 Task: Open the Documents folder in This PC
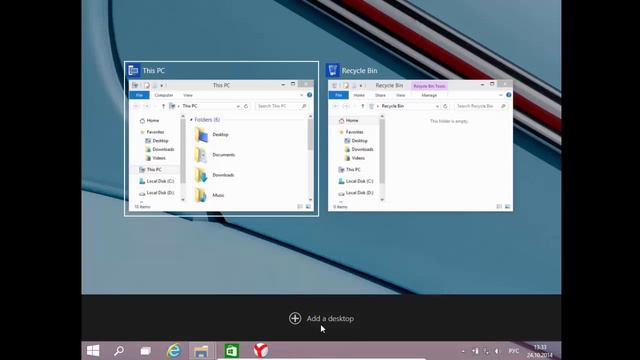tap(215, 155)
